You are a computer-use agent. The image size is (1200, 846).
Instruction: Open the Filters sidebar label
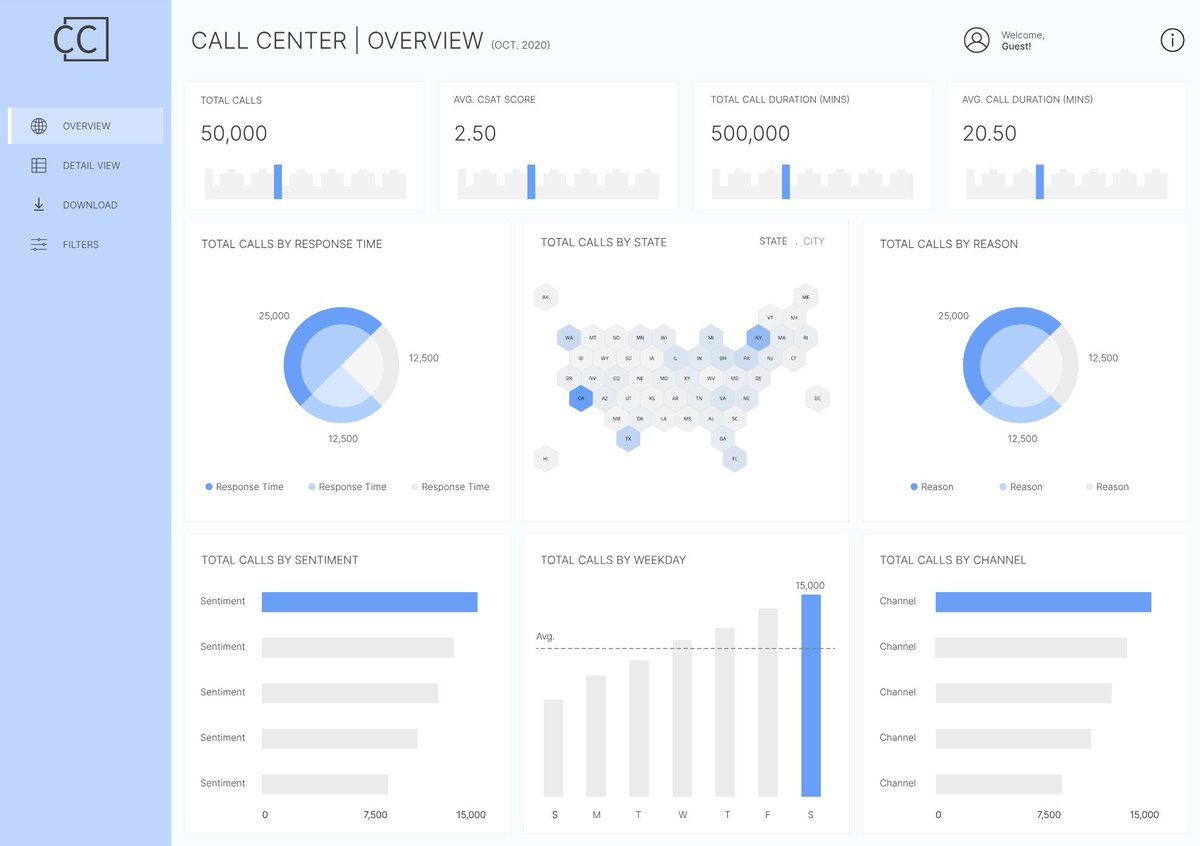click(81, 244)
